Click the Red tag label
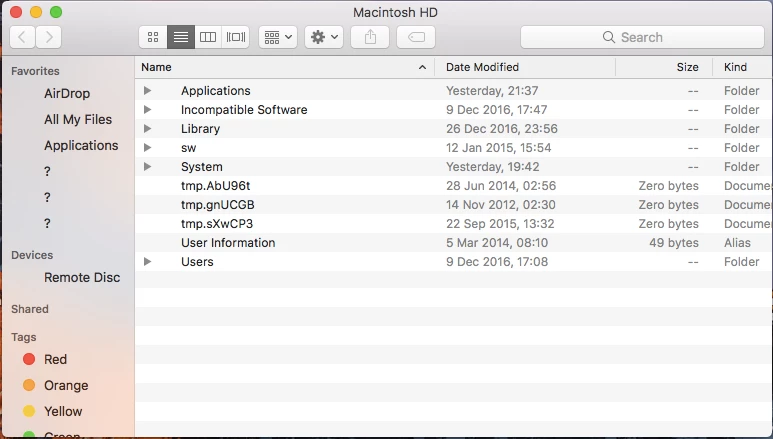The height and width of the screenshot is (439, 773). [x=55, y=360]
